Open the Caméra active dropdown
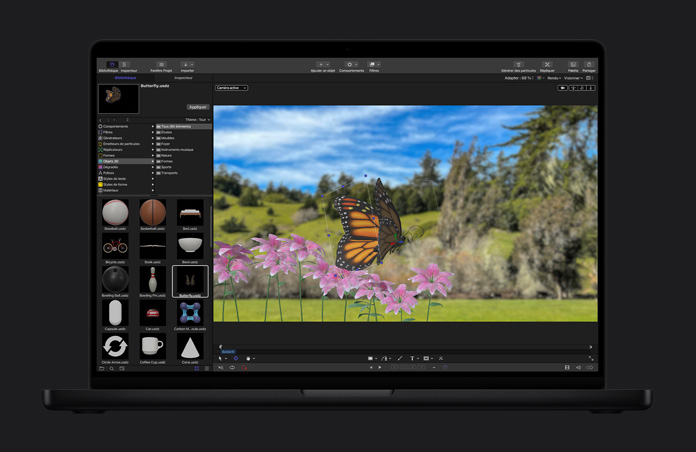Image resolution: width=696 pixels, height=452 pixels. tap(231, 88)
